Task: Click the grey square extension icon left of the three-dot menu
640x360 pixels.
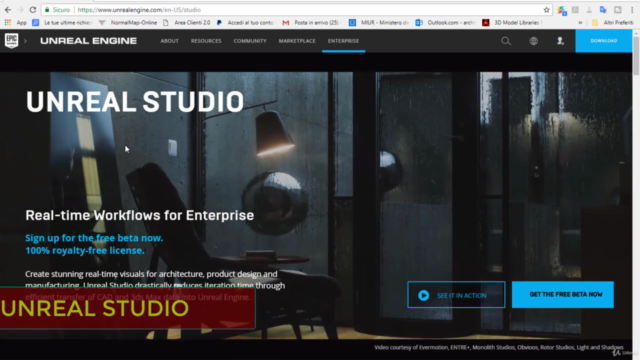Action: (x=618, y=10)
